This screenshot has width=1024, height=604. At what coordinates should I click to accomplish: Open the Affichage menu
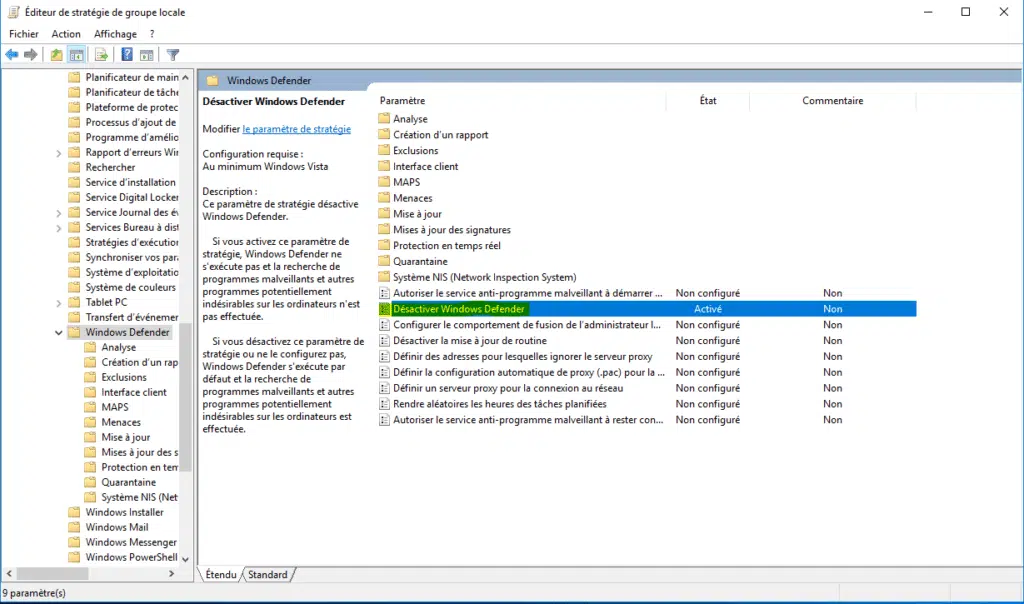(116, 34)
